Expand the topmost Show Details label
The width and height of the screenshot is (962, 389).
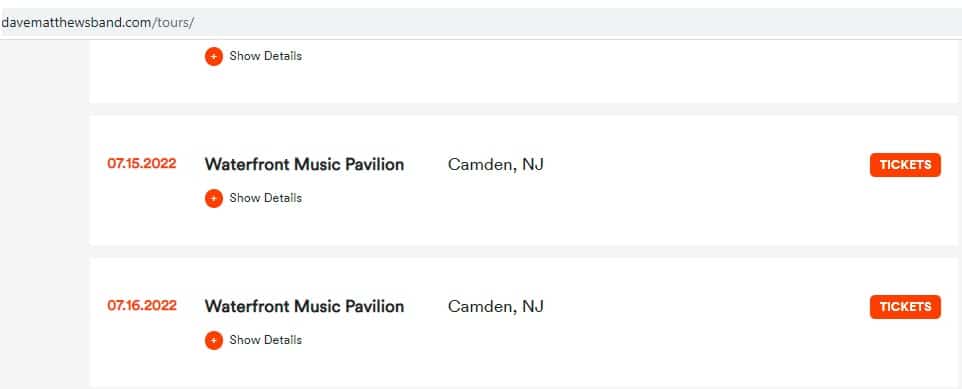point(266,56)
